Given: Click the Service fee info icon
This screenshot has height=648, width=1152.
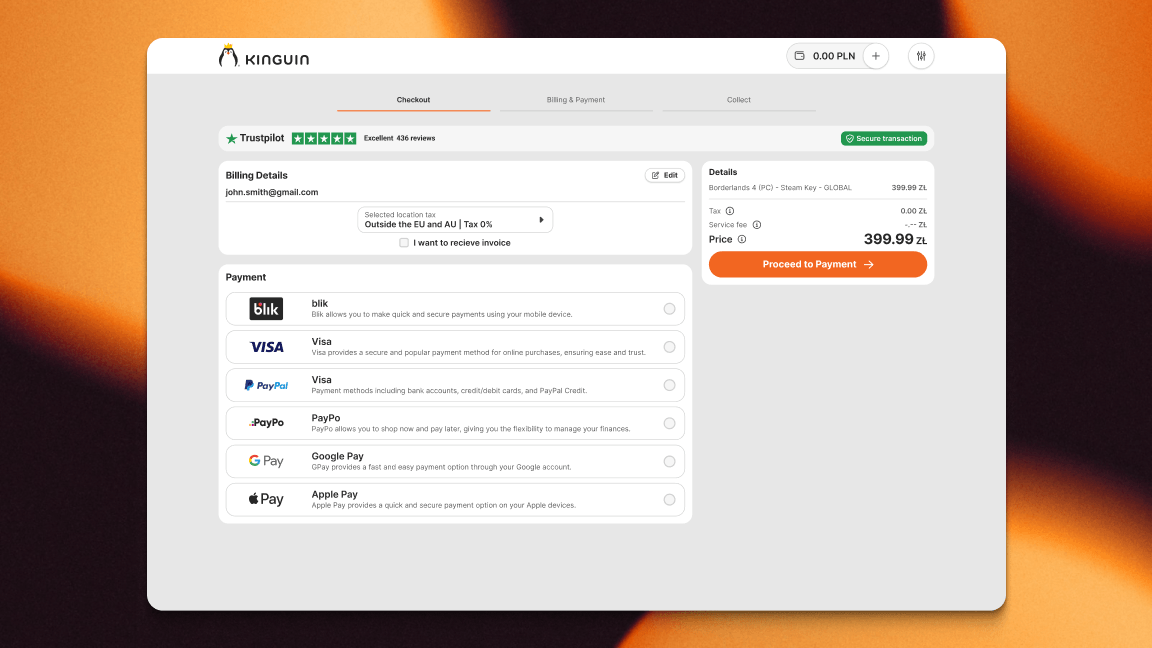Looking at the screenshot, I should pyautogui.click(x=757, y=225).
